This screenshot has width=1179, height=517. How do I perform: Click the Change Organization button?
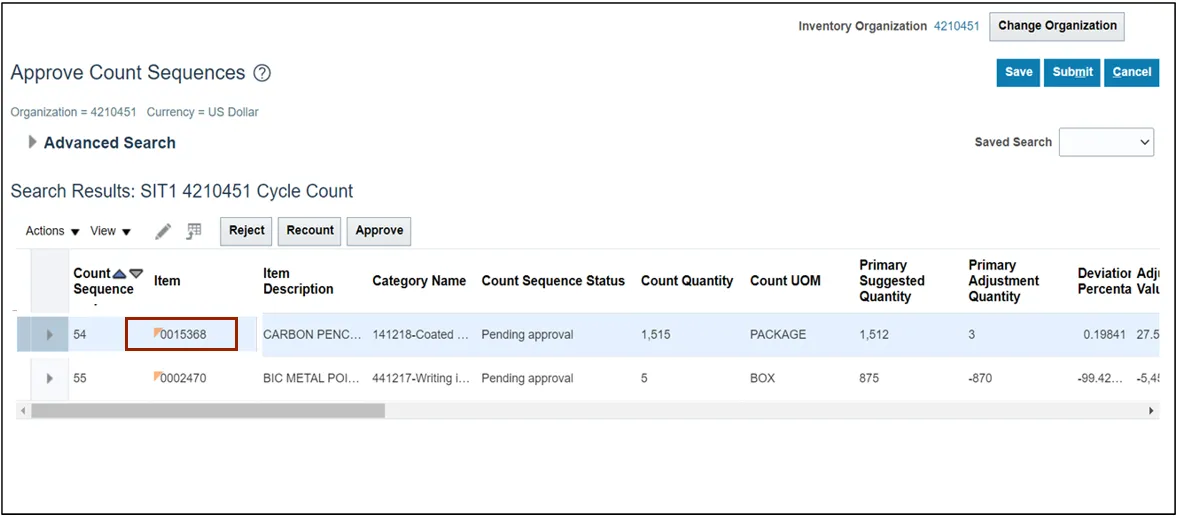tap(1057, 26)
